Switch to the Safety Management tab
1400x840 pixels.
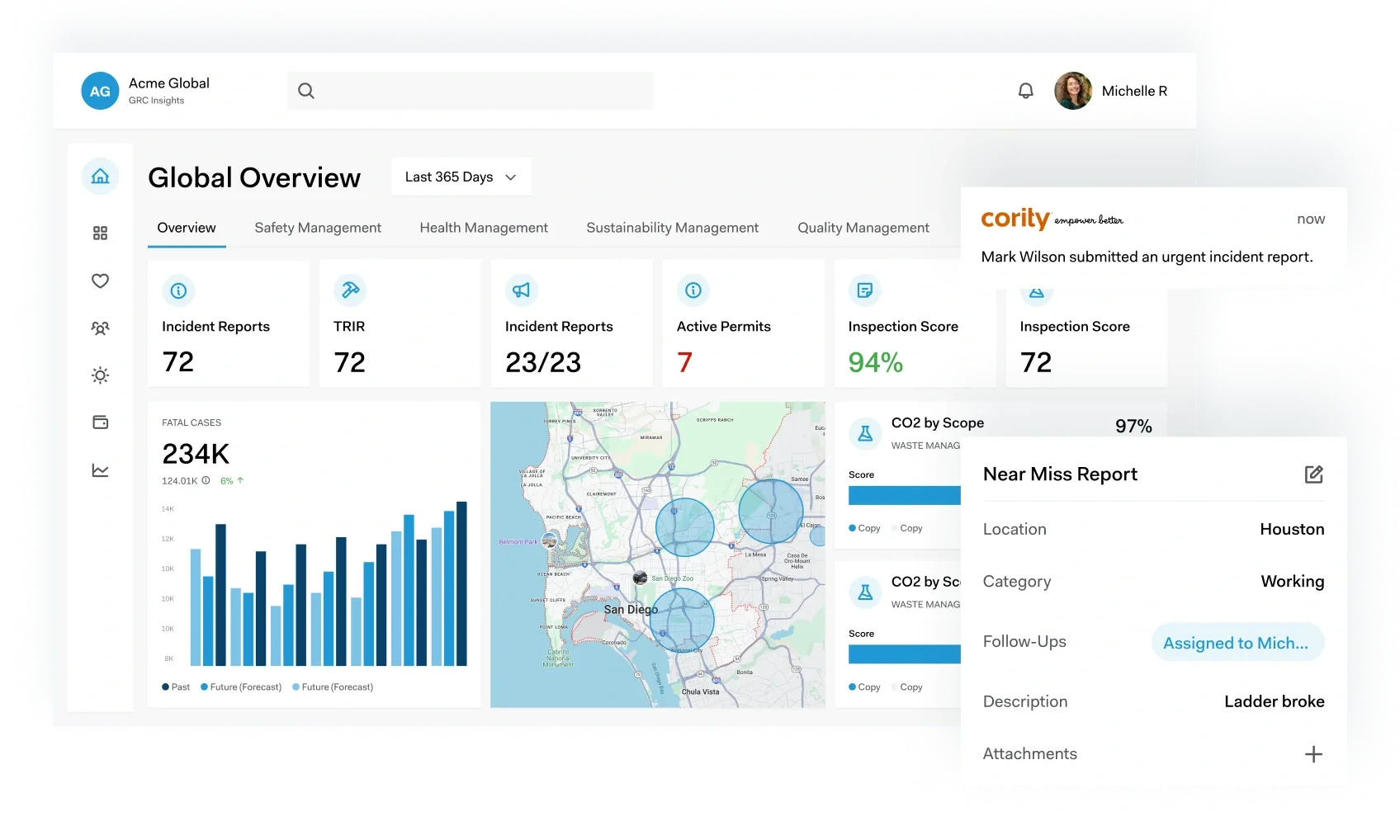click(x=318, y=228)
